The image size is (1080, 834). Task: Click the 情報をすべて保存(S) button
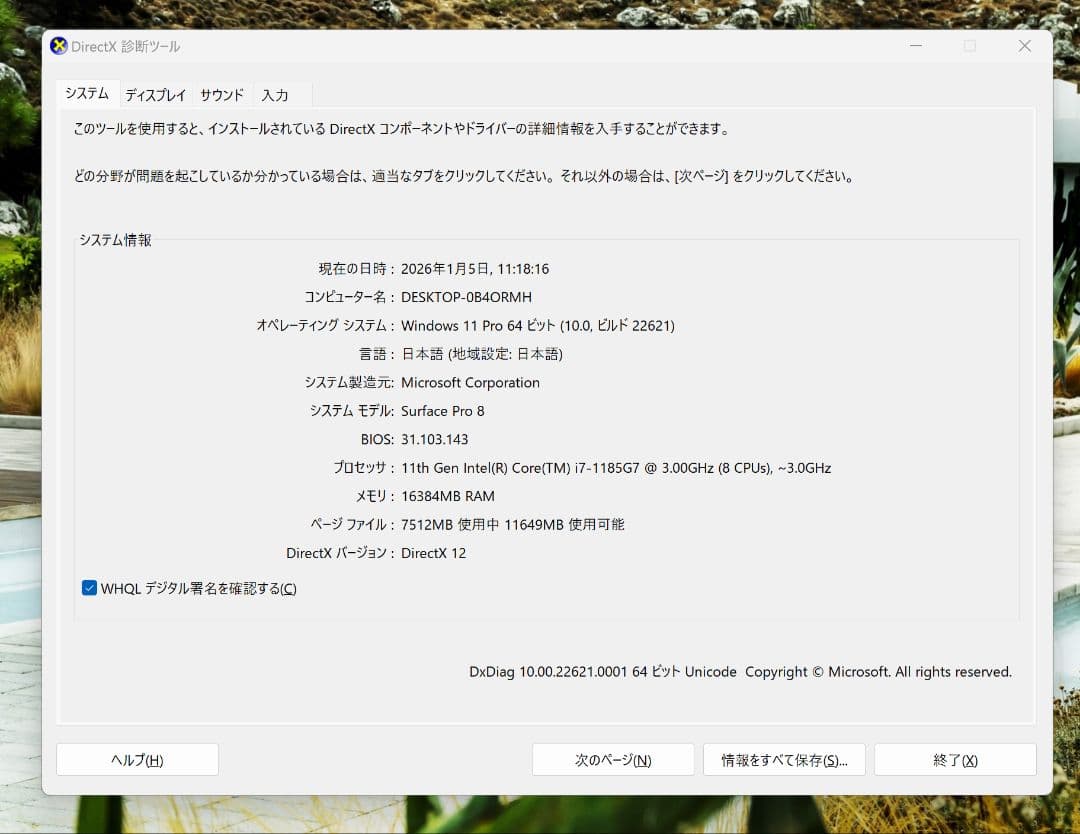click(x=784, y=759)
